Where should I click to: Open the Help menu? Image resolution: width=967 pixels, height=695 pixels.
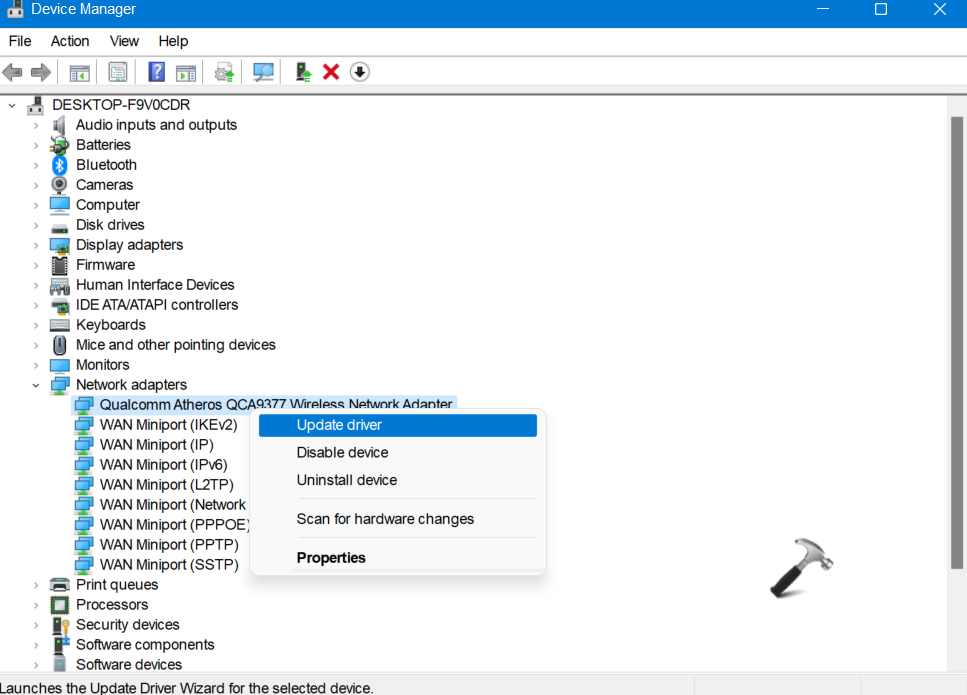point(173,41)
